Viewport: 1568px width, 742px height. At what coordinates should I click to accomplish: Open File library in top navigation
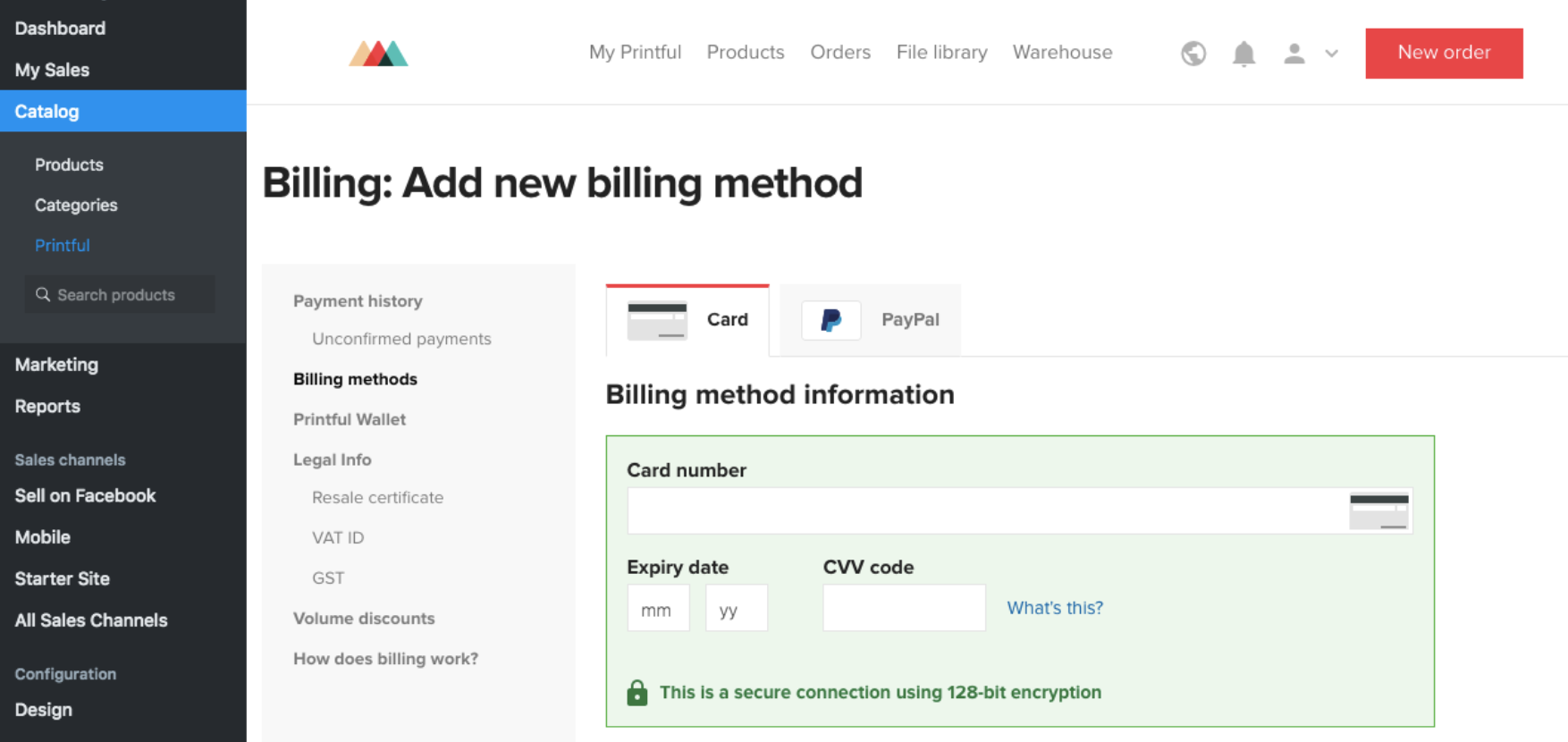[x=941, y=53]
